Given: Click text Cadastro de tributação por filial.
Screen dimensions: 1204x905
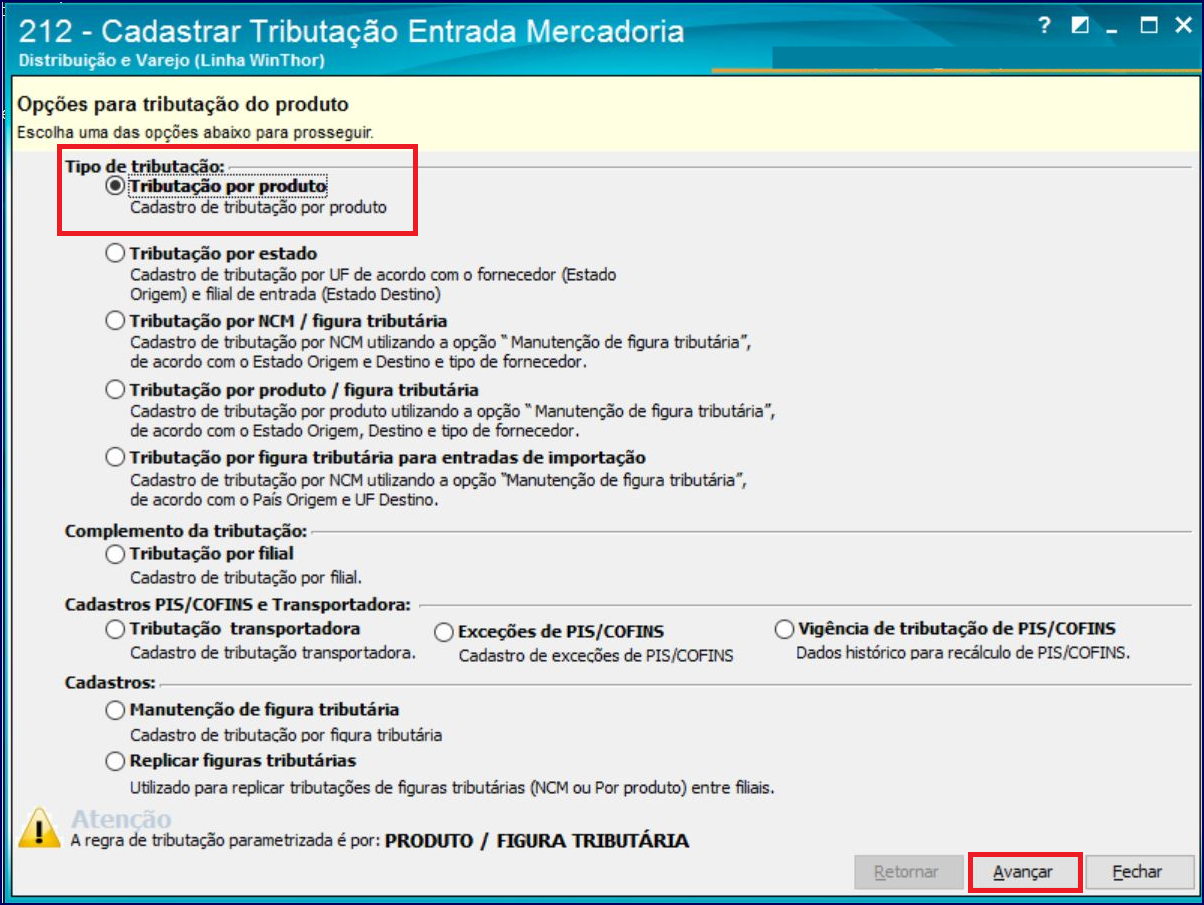Looking at the screenshot, I should [x=246, y=577].
